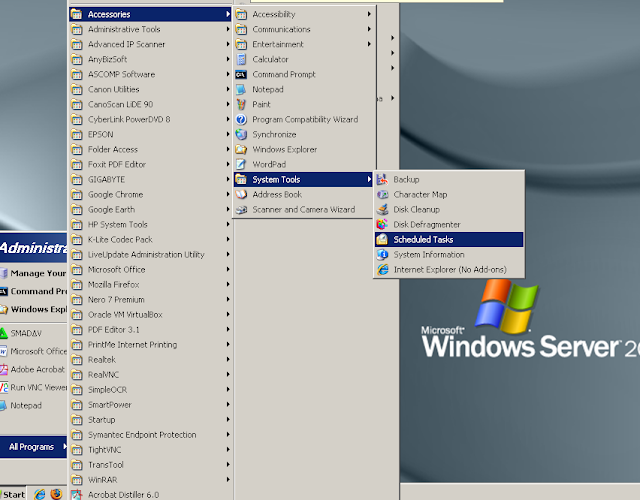Screen dimensions: 640x500
Task: Click the Disk Defragmenter icon
Action: click(x=382, y=224)
